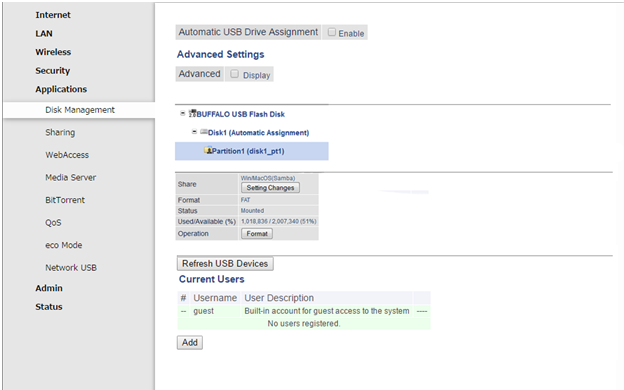Click the Format button
This screenshot has height=390, width=624.
(257, 234)
